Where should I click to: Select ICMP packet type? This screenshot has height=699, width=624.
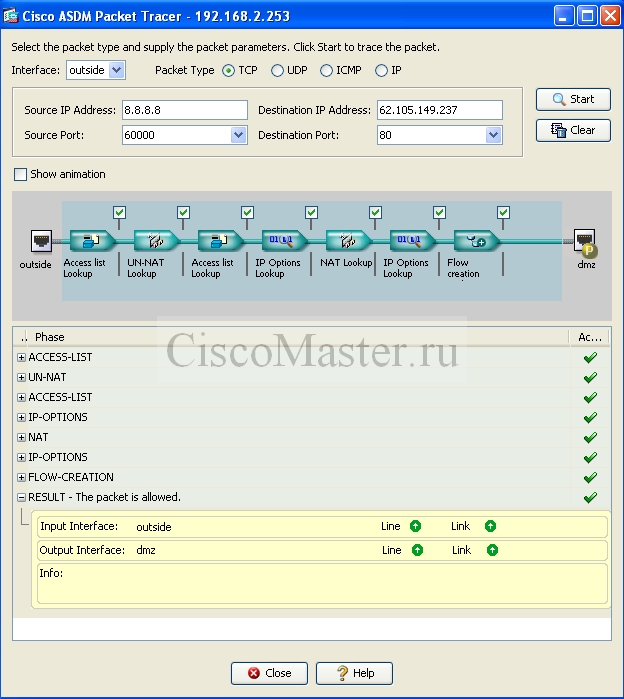pos(326,70)
